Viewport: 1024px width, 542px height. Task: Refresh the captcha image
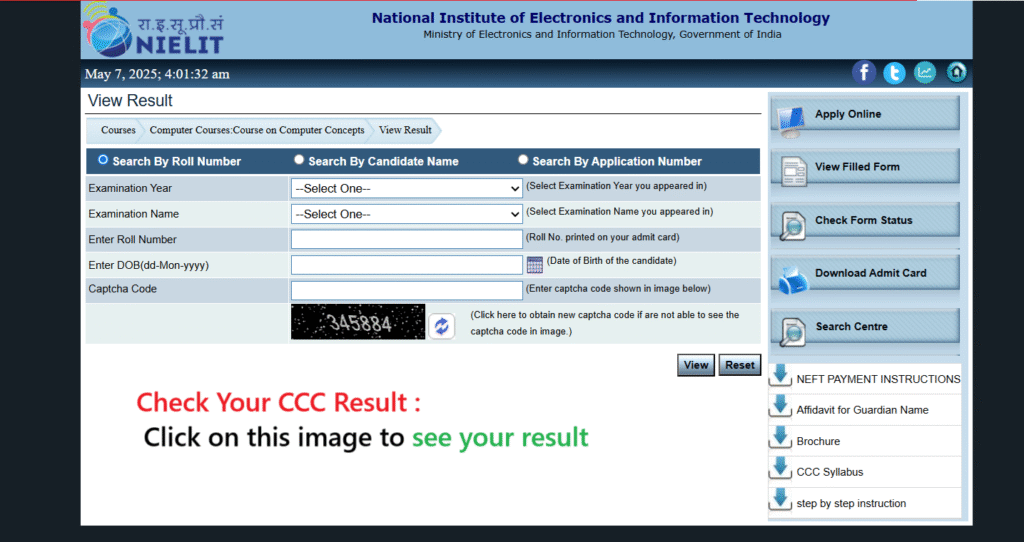click(x=441, y=326)
